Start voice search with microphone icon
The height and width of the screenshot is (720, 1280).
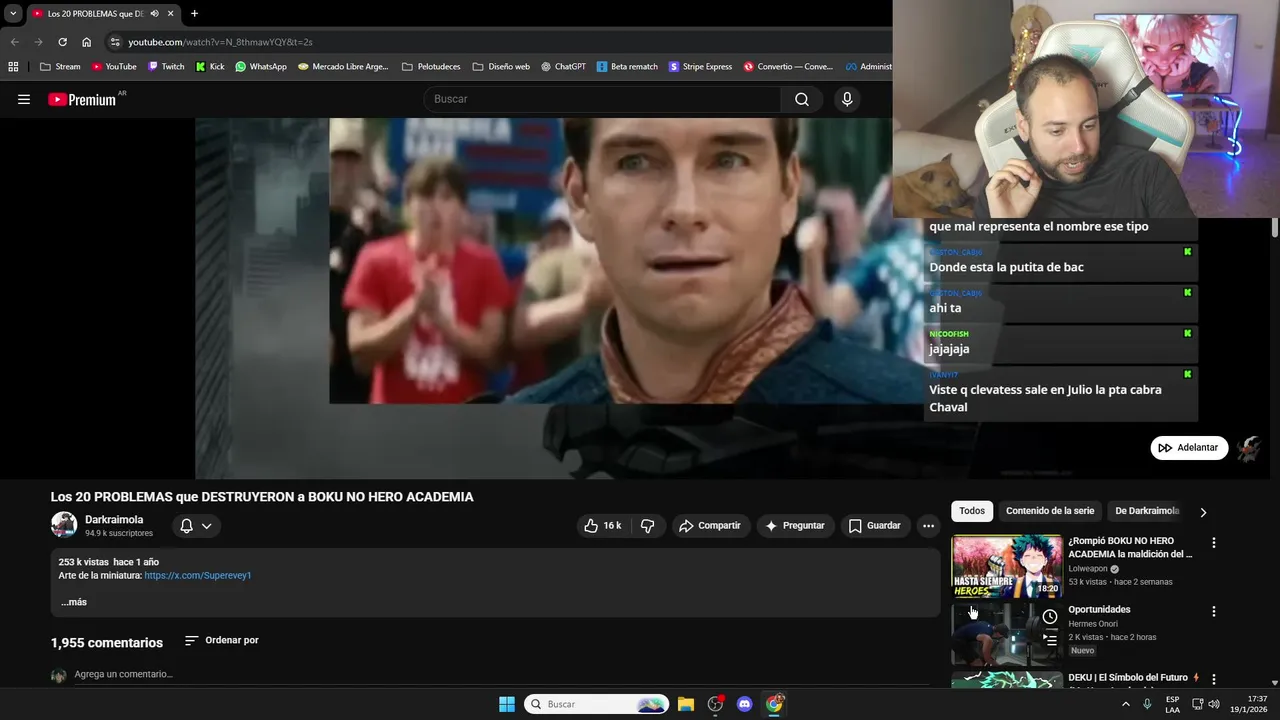click(847, 99)
